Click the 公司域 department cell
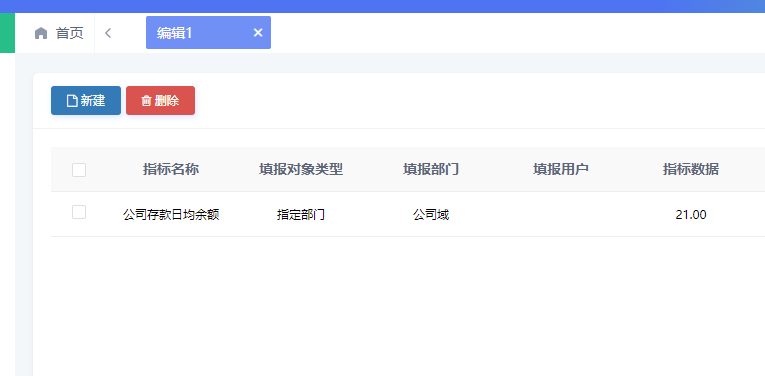The image size is (765, 376). [x=431, y=215]
